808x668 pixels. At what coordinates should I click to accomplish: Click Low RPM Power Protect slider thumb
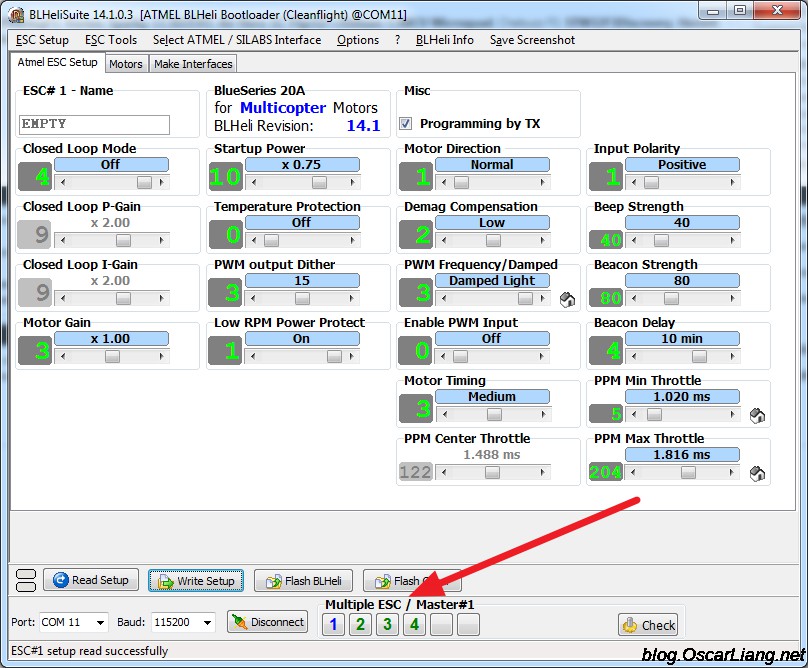click(x=334, y=356)
